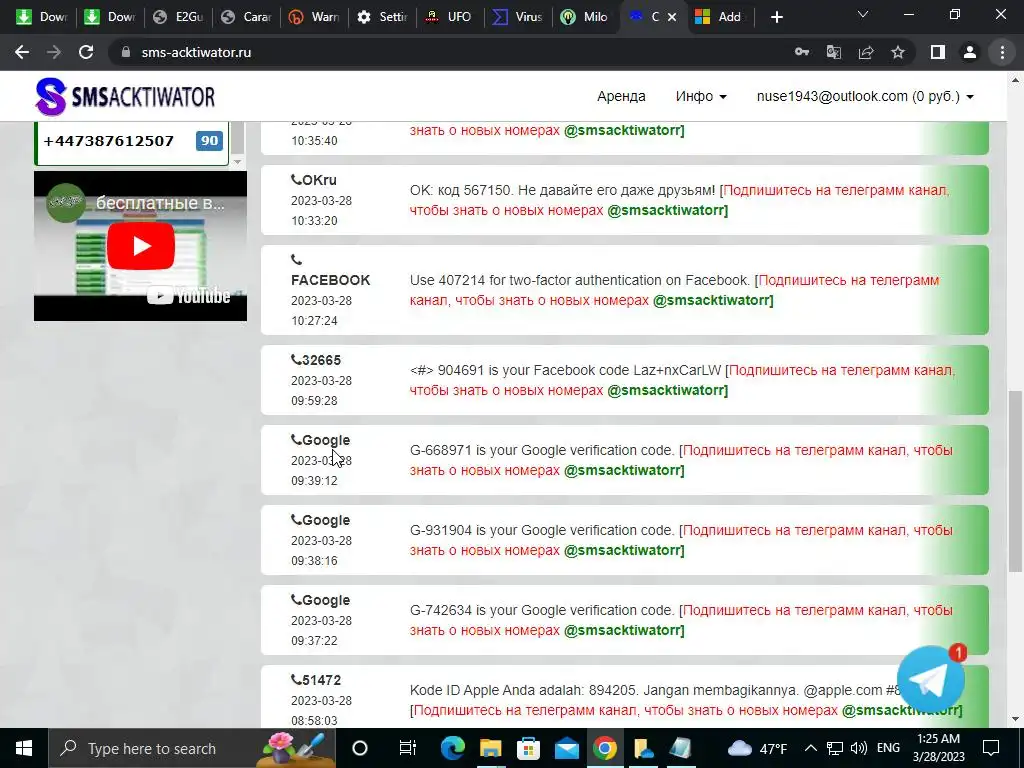
Task: Click the Chrome icon in the taskbar
Action: (x=605, y=748)
